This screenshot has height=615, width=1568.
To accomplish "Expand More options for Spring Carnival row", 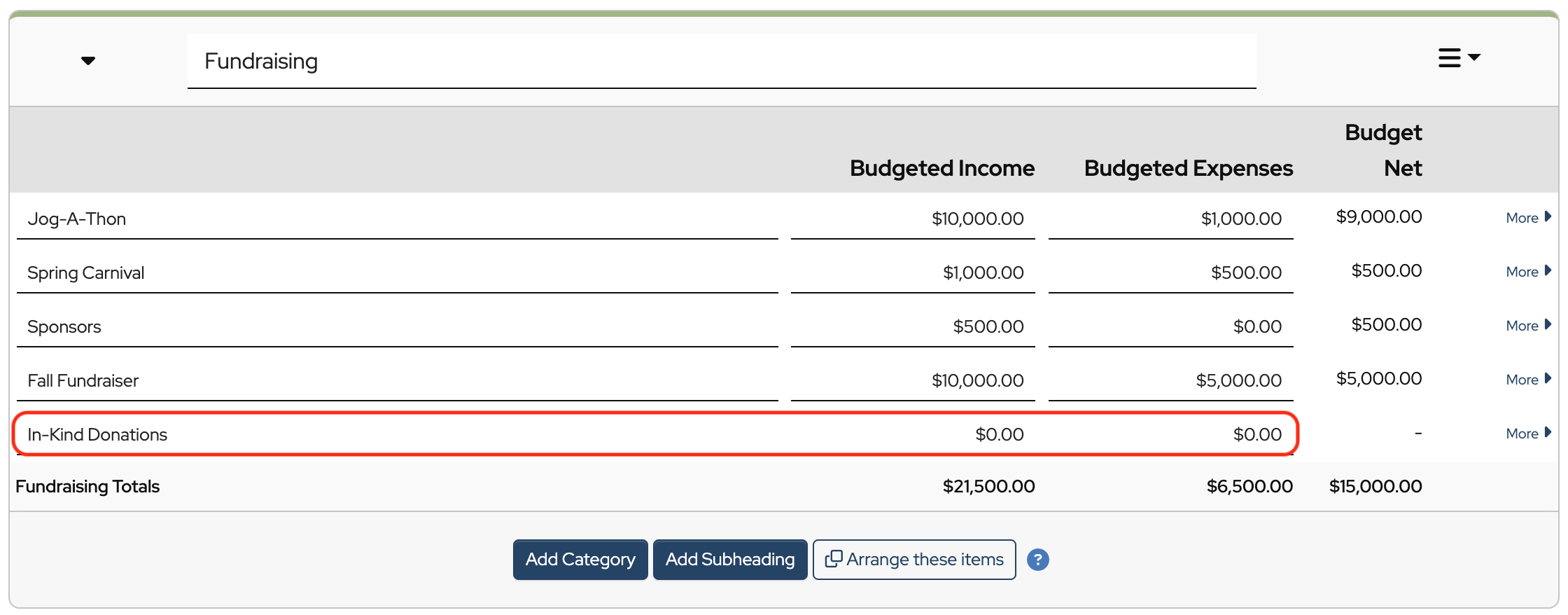I will pos(1527,272).
